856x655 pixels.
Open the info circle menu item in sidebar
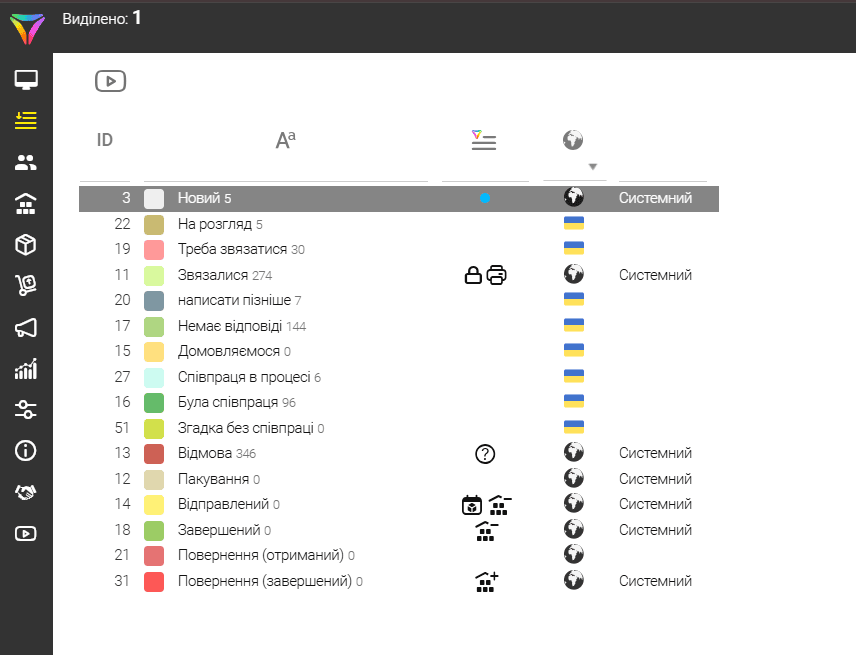pos(26,451)
